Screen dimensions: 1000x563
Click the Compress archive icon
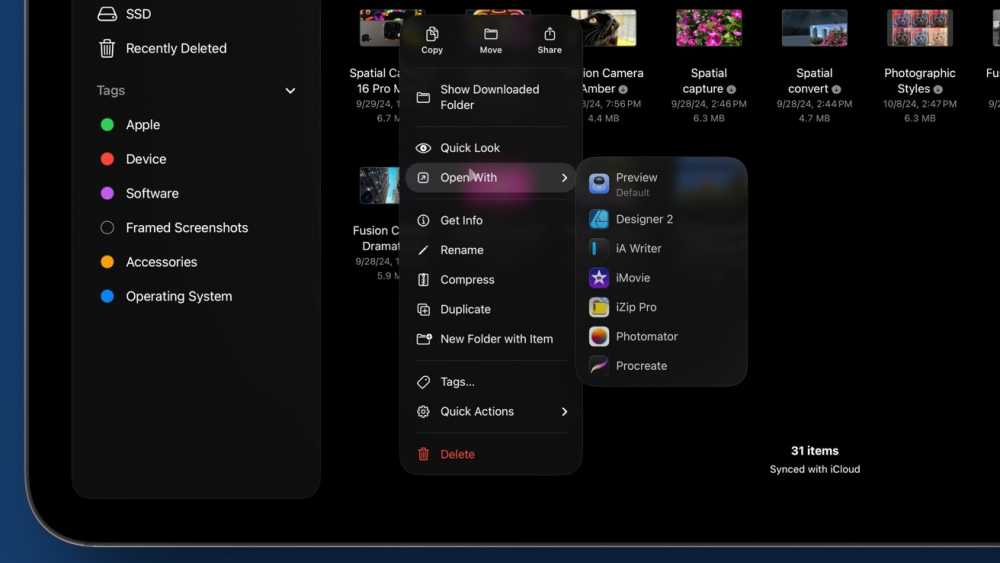coord(423,280)
